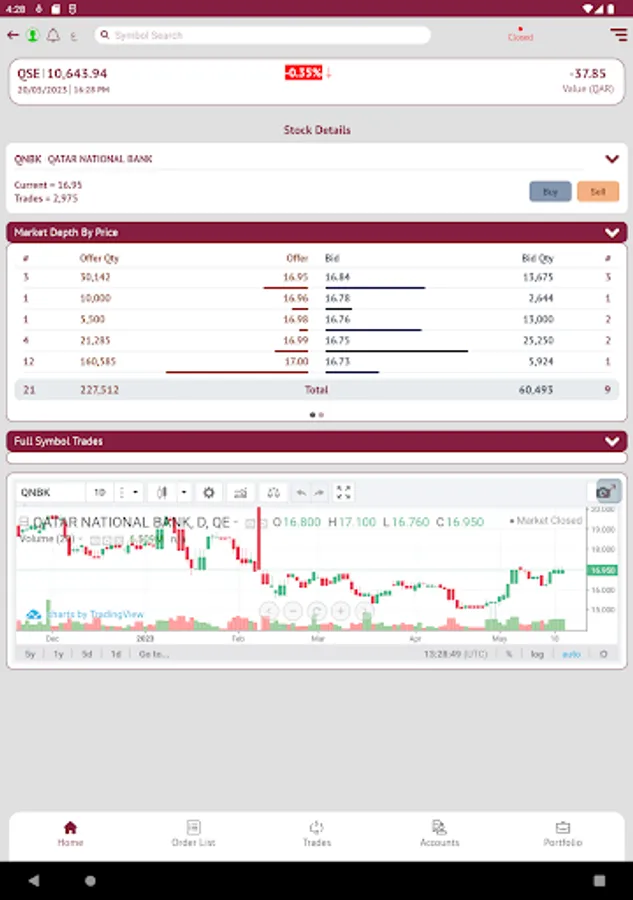Click the 16.950 price label on axis
This screenshot has width=633, height=900.
click(x=601, y=570)
